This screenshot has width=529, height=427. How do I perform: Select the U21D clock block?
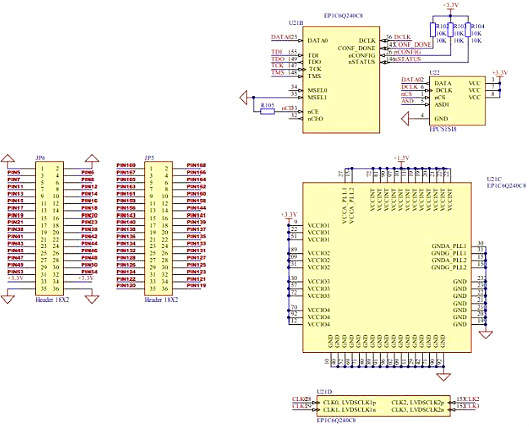point(384,406)
